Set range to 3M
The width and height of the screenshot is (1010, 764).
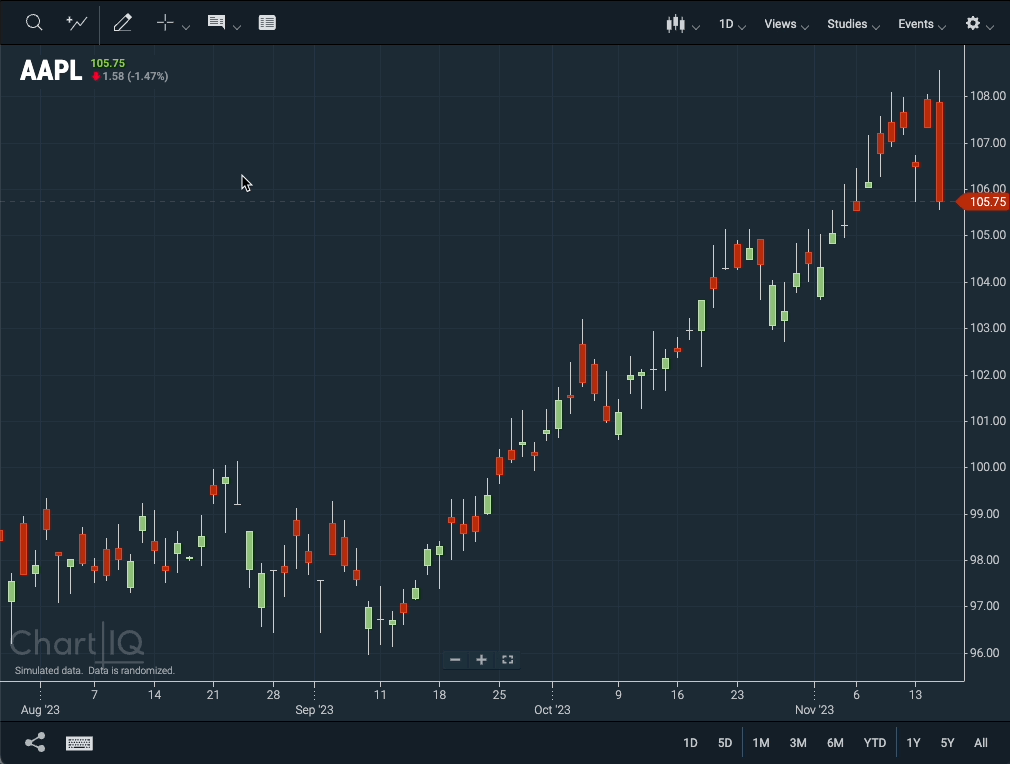tap(798, 743)
